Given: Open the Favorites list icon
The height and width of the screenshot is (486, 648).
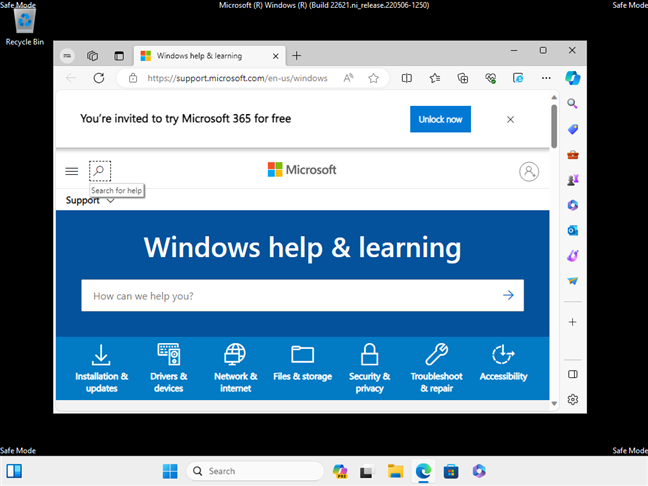Looking at the screenshot, I should [435, 78].
